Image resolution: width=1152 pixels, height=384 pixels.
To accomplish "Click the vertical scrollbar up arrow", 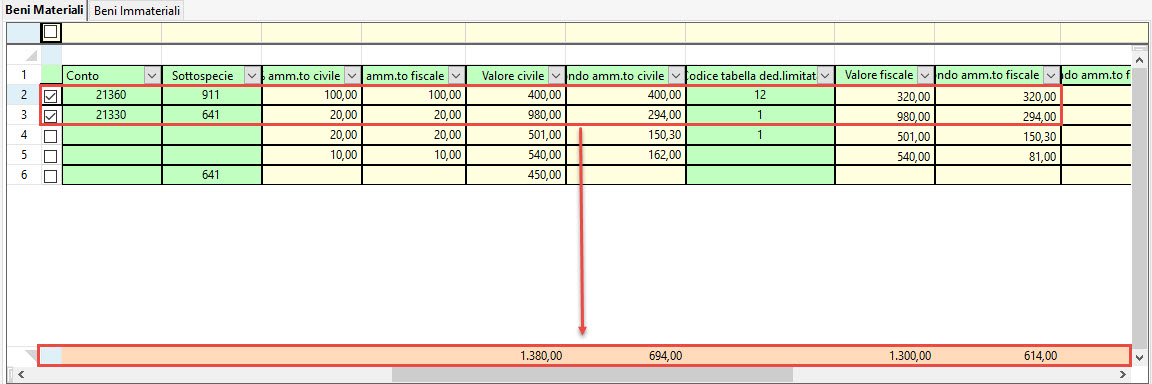I will (x=1140, y=59).
